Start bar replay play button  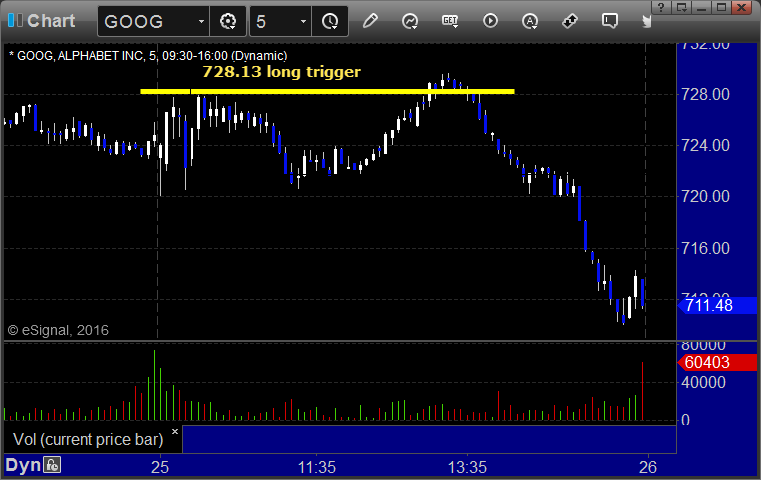point(490,21)
